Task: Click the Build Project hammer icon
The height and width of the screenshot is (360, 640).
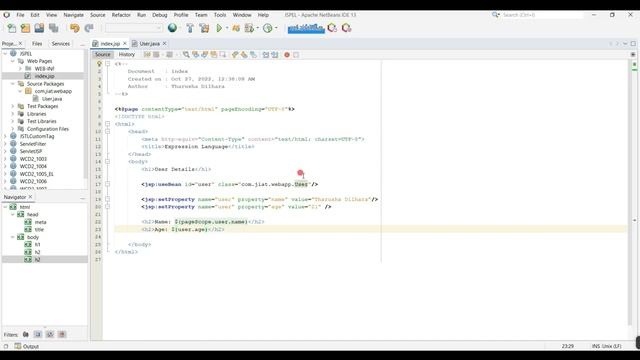Action: click(190, 28)
